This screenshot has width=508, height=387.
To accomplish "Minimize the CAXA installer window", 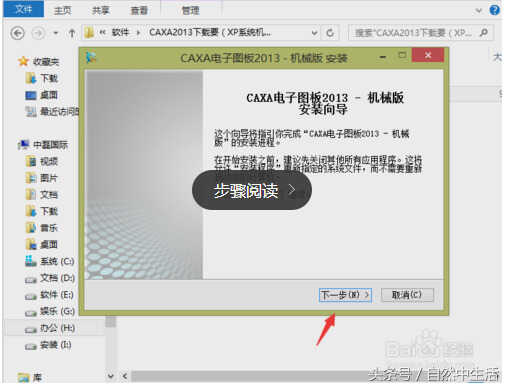I will click(383, 58).
